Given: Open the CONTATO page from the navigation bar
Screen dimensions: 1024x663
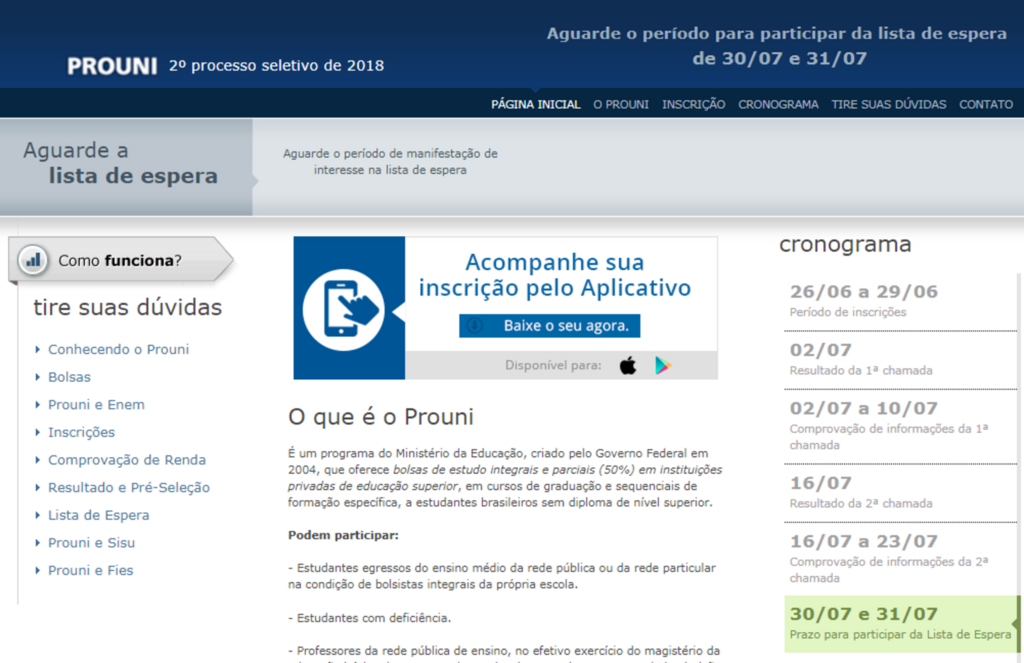Looking at the screenshot, I should point(986,104).
